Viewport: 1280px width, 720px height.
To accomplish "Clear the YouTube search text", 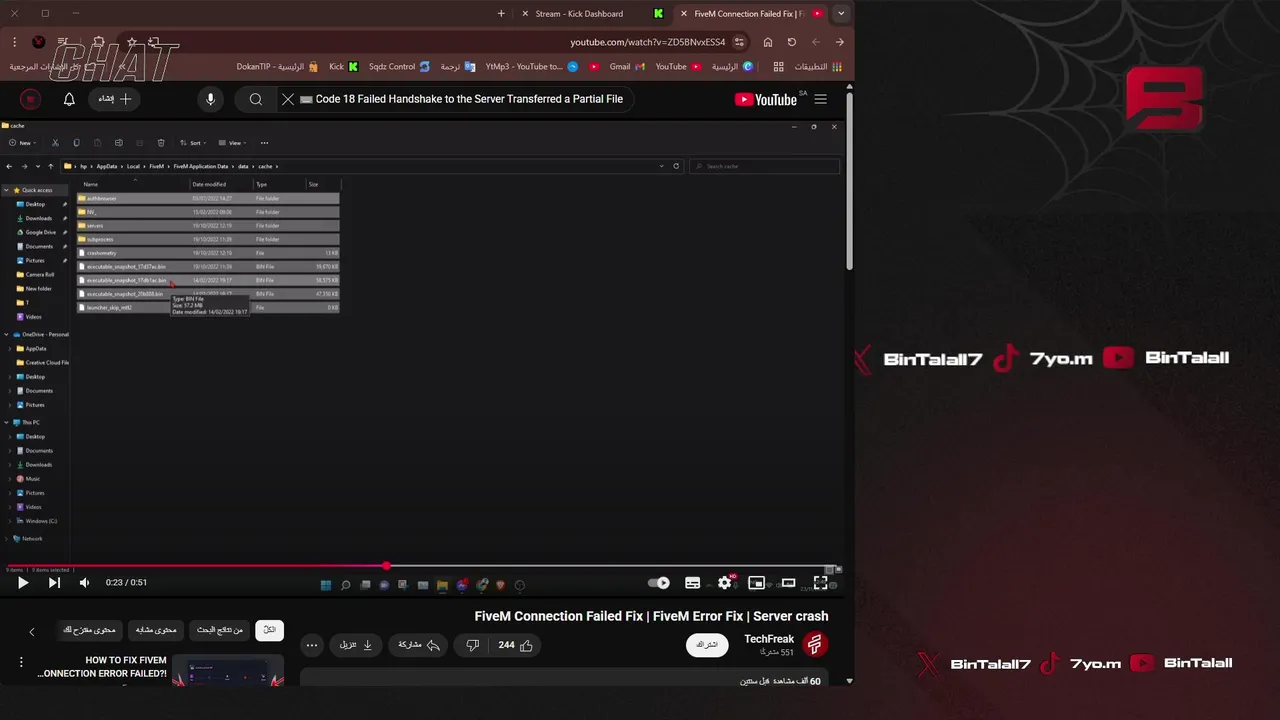I will pyautogui.click(x=288, y=99).
